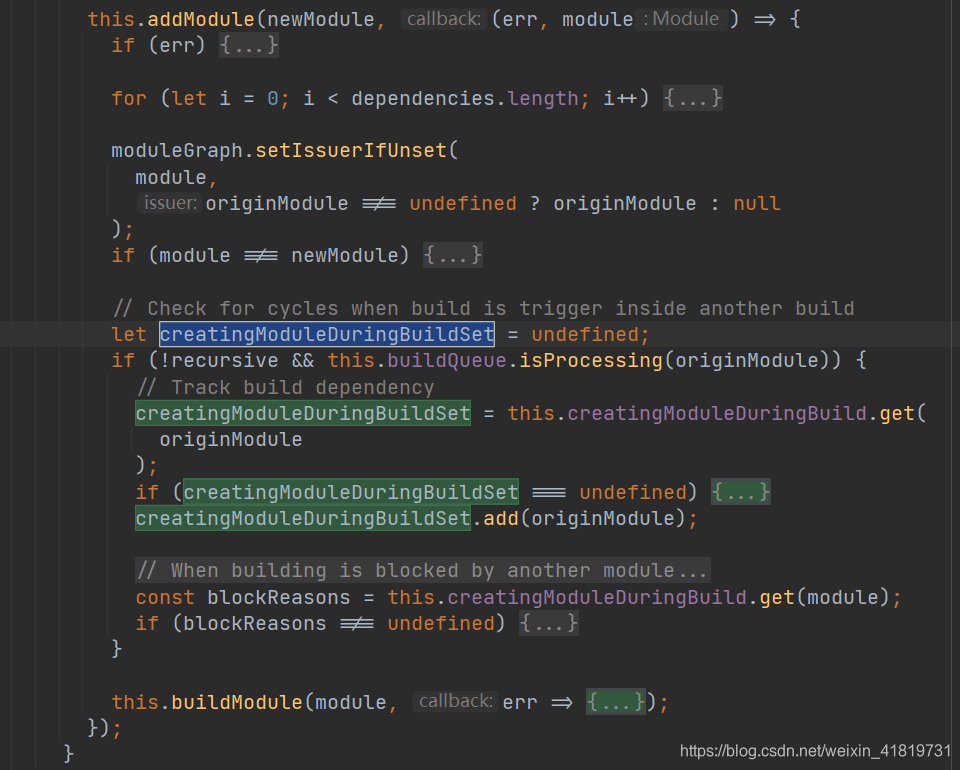The width and height of the screenshot is (960, 770).
Task: Click blockReasons constant declaration
Action: [278, 597]
